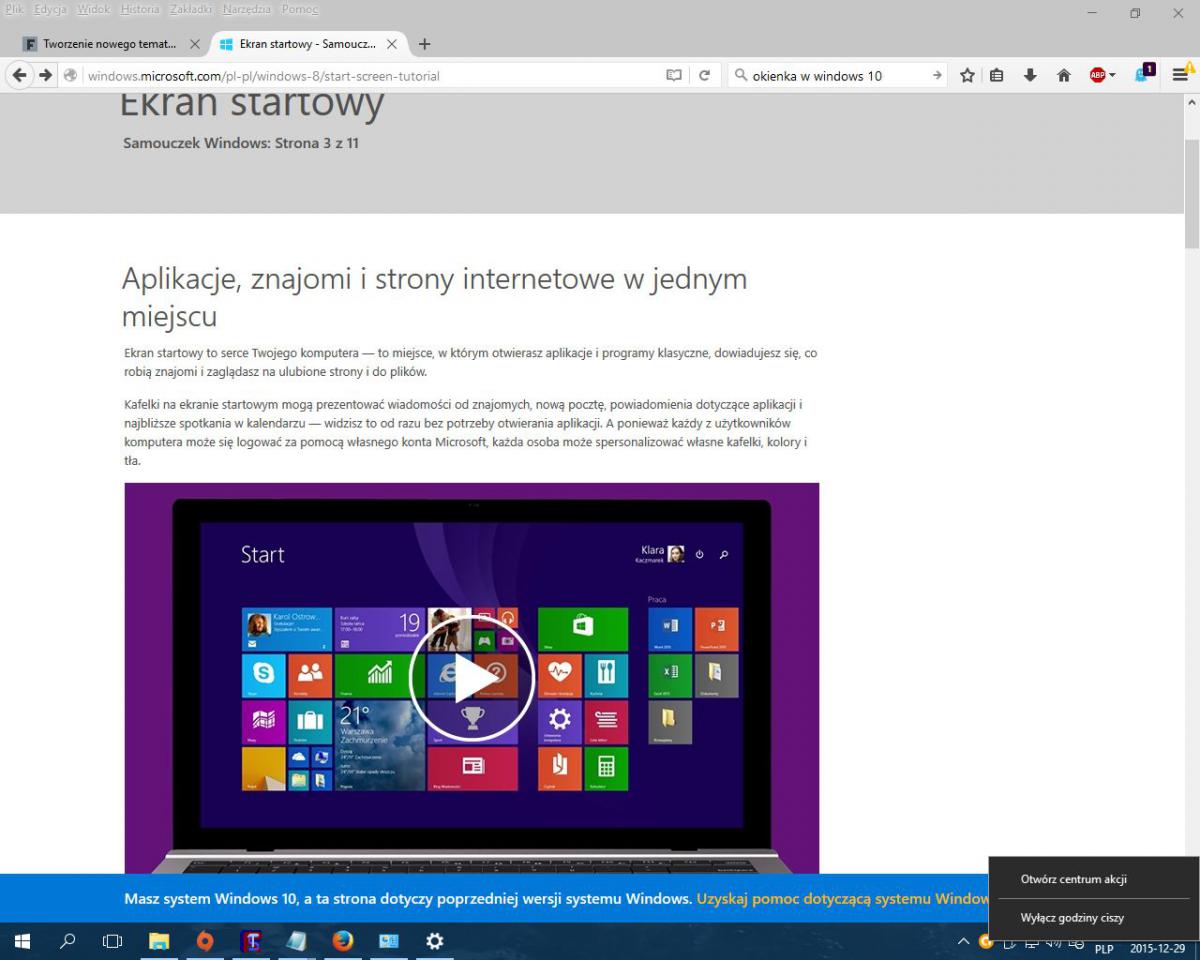Screen dimensions: 1200x960
Task: Click the taskbar date 2015-12-29
Action: (x=1156, y=949)
